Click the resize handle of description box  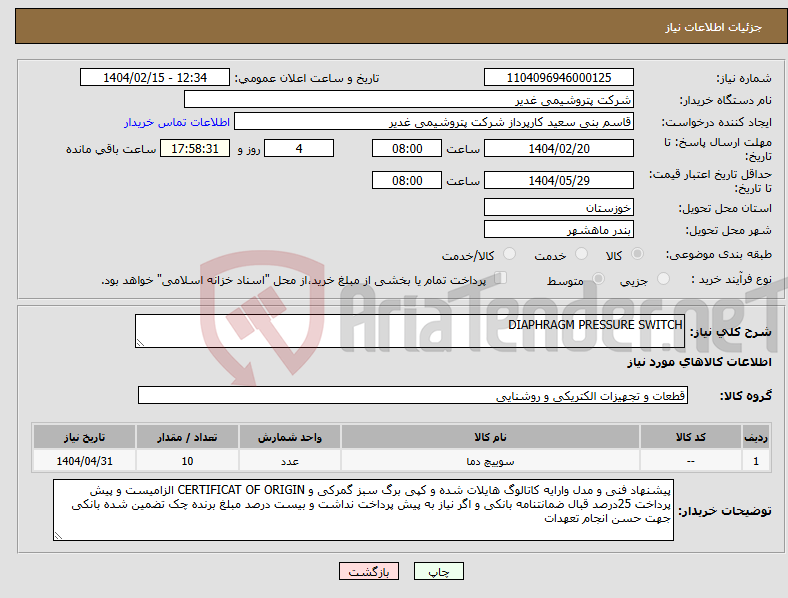pos(140,343)
